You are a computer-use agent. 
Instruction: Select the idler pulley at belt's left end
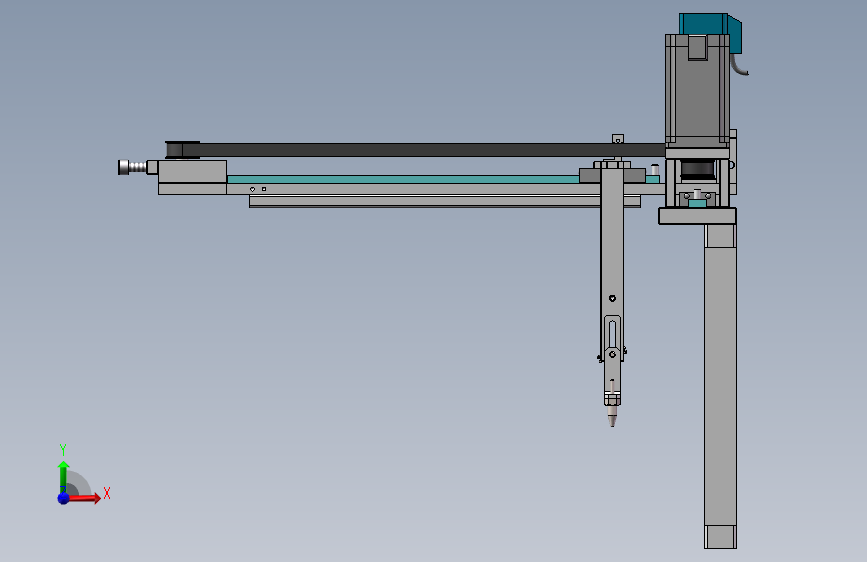click(x=182, y=150)
